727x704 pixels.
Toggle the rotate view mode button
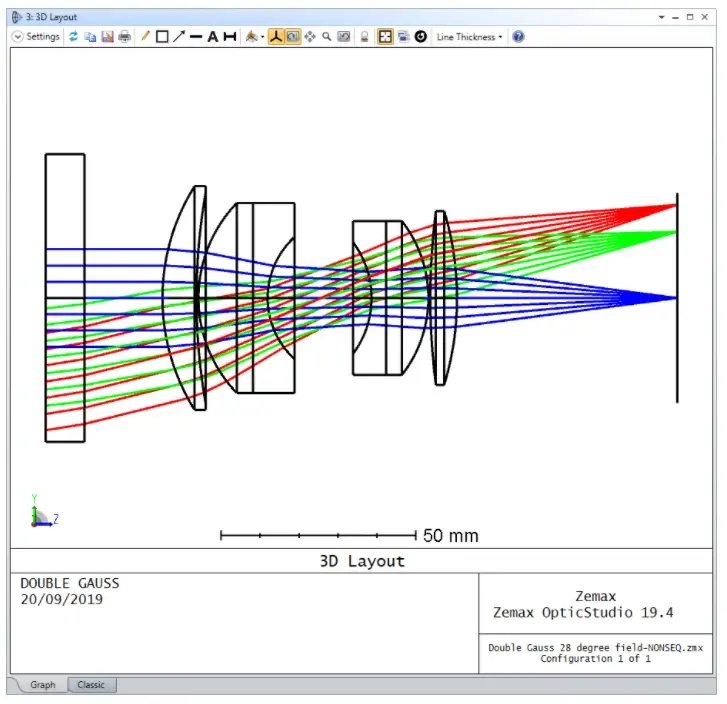click(x=293, y=37)
